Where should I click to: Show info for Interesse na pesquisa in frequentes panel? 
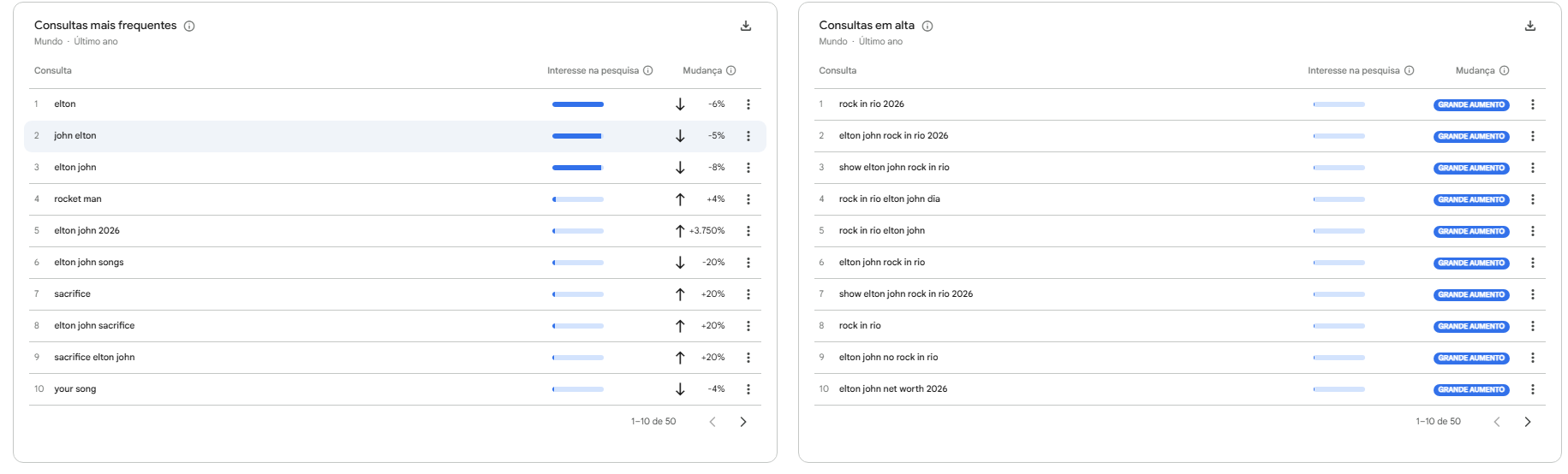pos(648,70)
